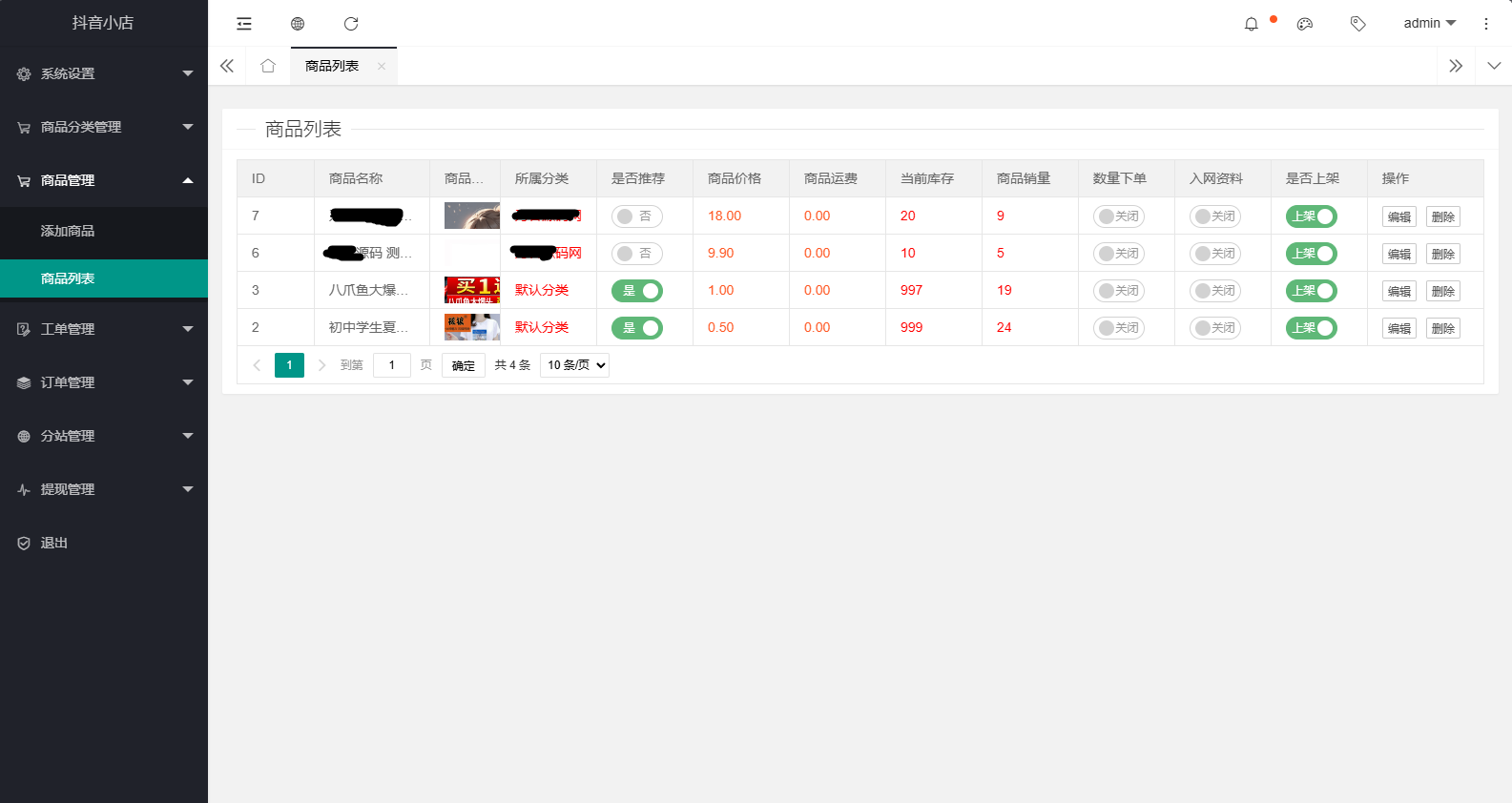
Task: Turn off 是否推荐 for product ID 3
Action: coord(637,291)
